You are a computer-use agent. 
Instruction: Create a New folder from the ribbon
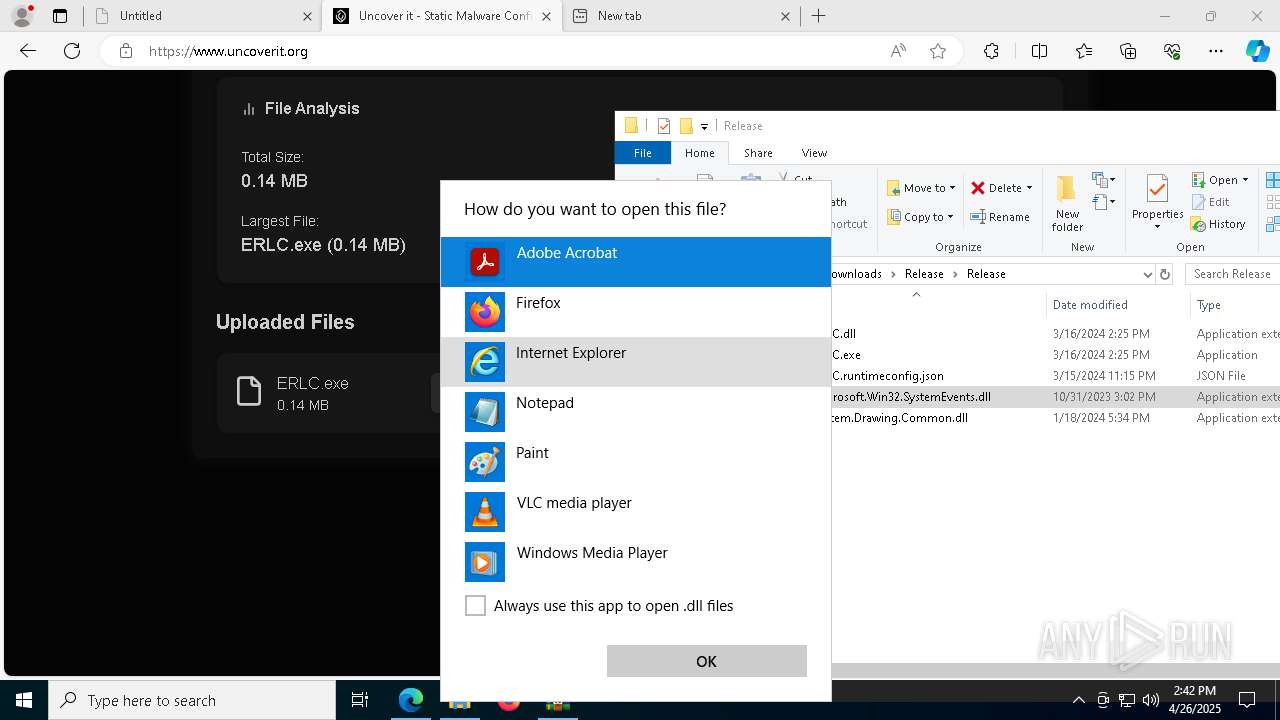(1067, 203)
